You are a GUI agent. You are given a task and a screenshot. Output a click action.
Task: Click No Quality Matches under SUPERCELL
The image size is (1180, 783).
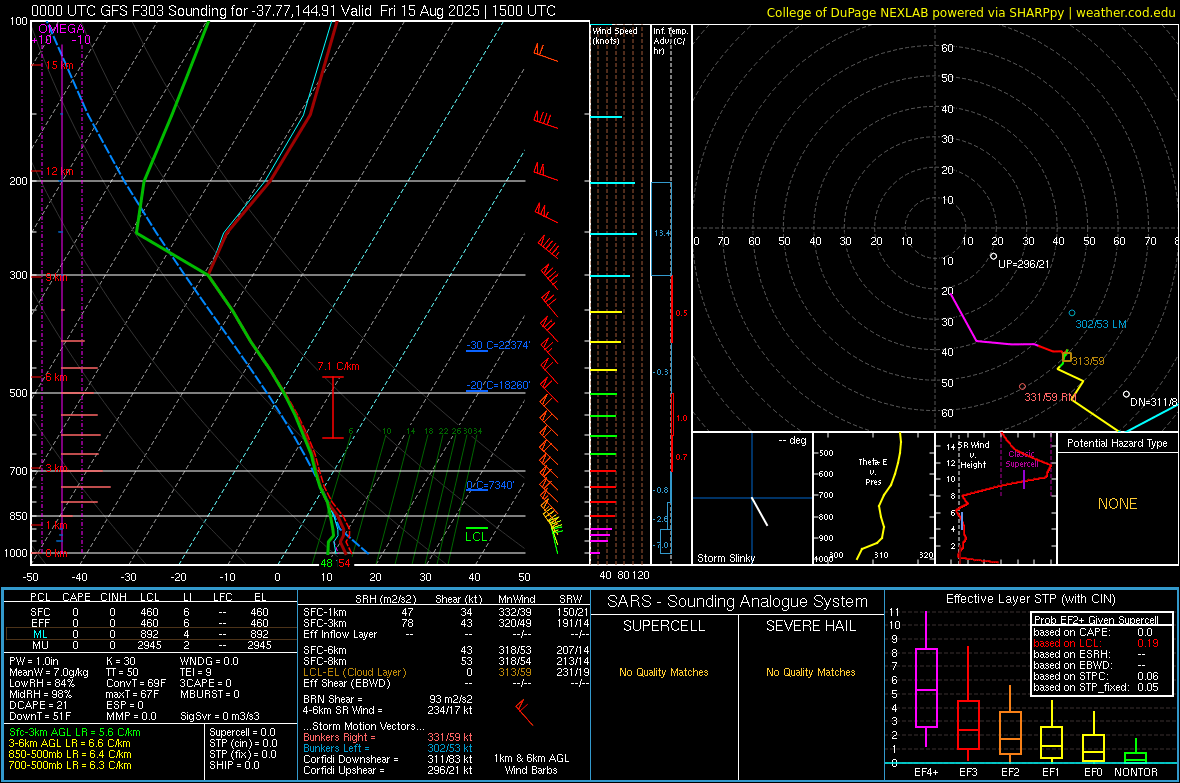click(664, 672)
